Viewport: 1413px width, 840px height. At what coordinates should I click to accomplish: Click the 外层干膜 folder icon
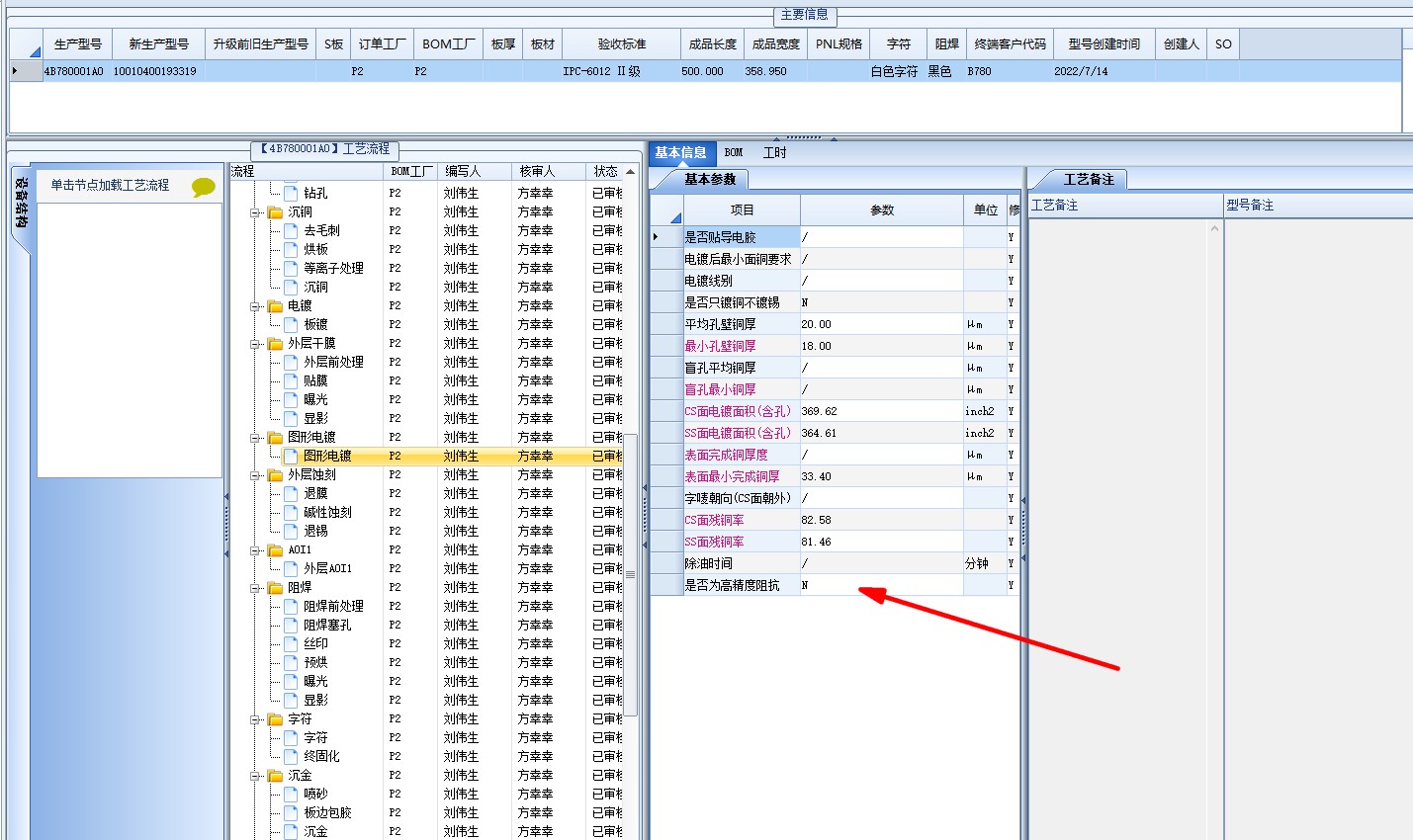click(x=276, y=343)
